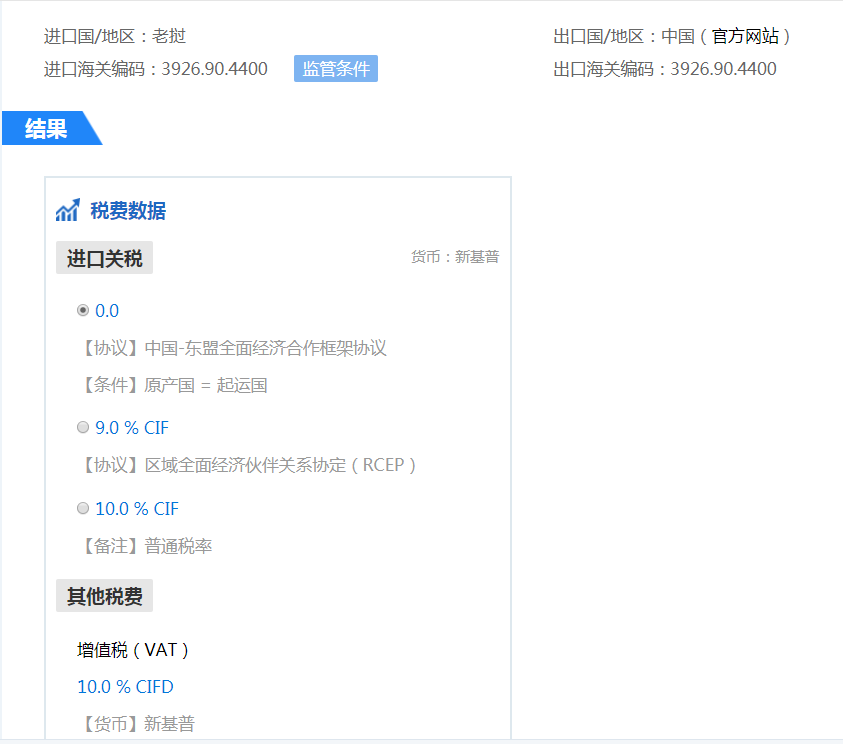Select the 10.0 % CIF radio option
Screen dimensions: 843x744
[x=83, y=508]
